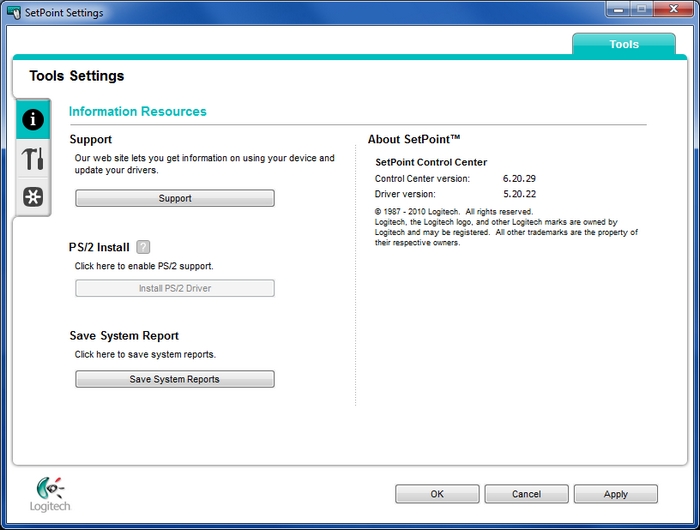Open the Support web site button
This screenshot has height=530, width=700.
[175, 198]
